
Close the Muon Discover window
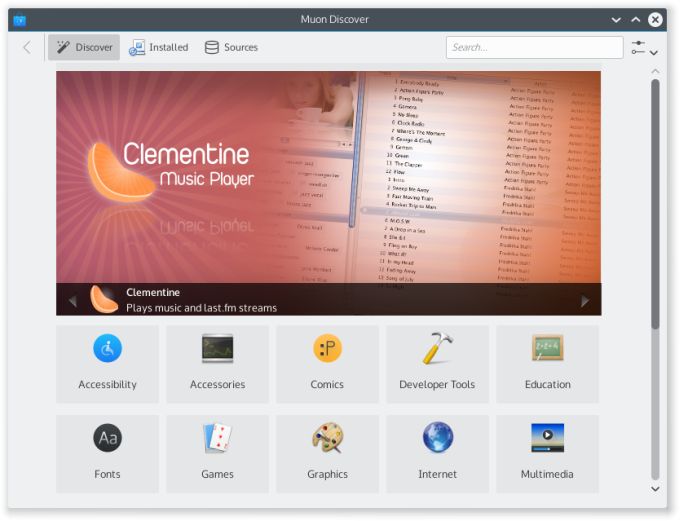[x=655, y=20]
